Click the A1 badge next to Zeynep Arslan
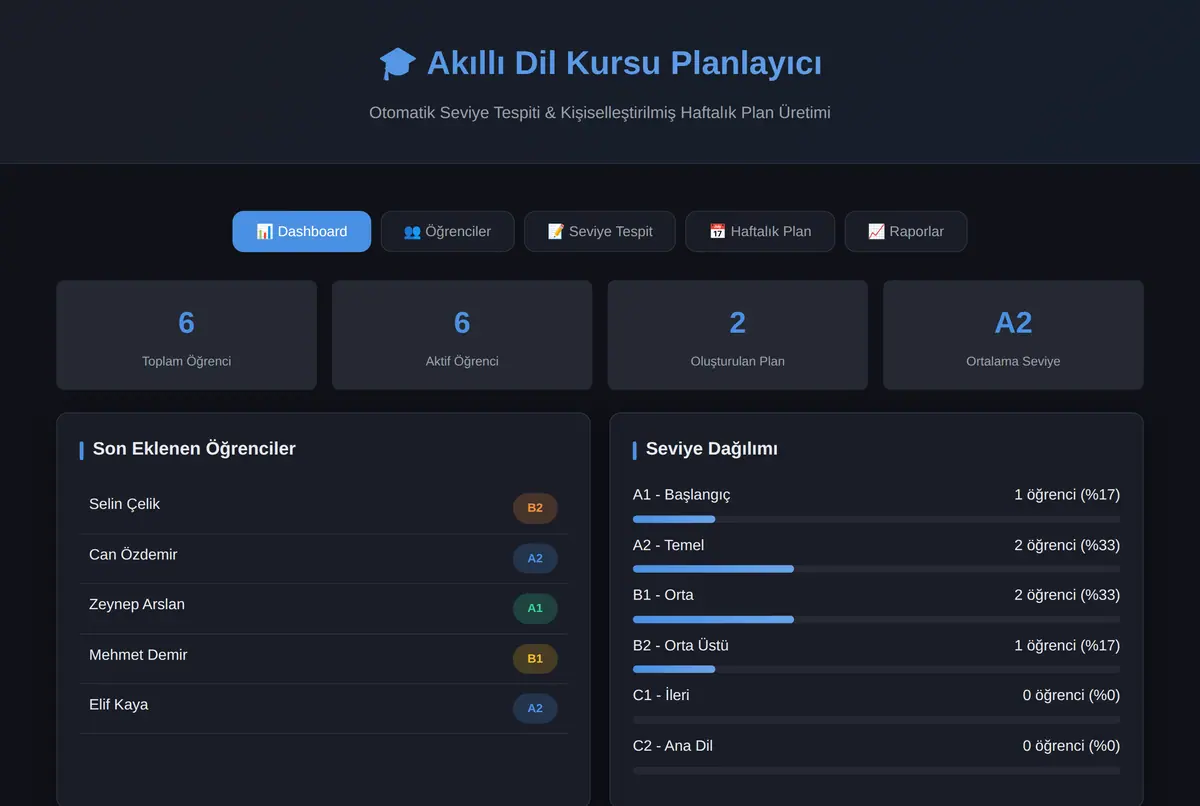This screenshot has height=806, width=1200. 535,608
